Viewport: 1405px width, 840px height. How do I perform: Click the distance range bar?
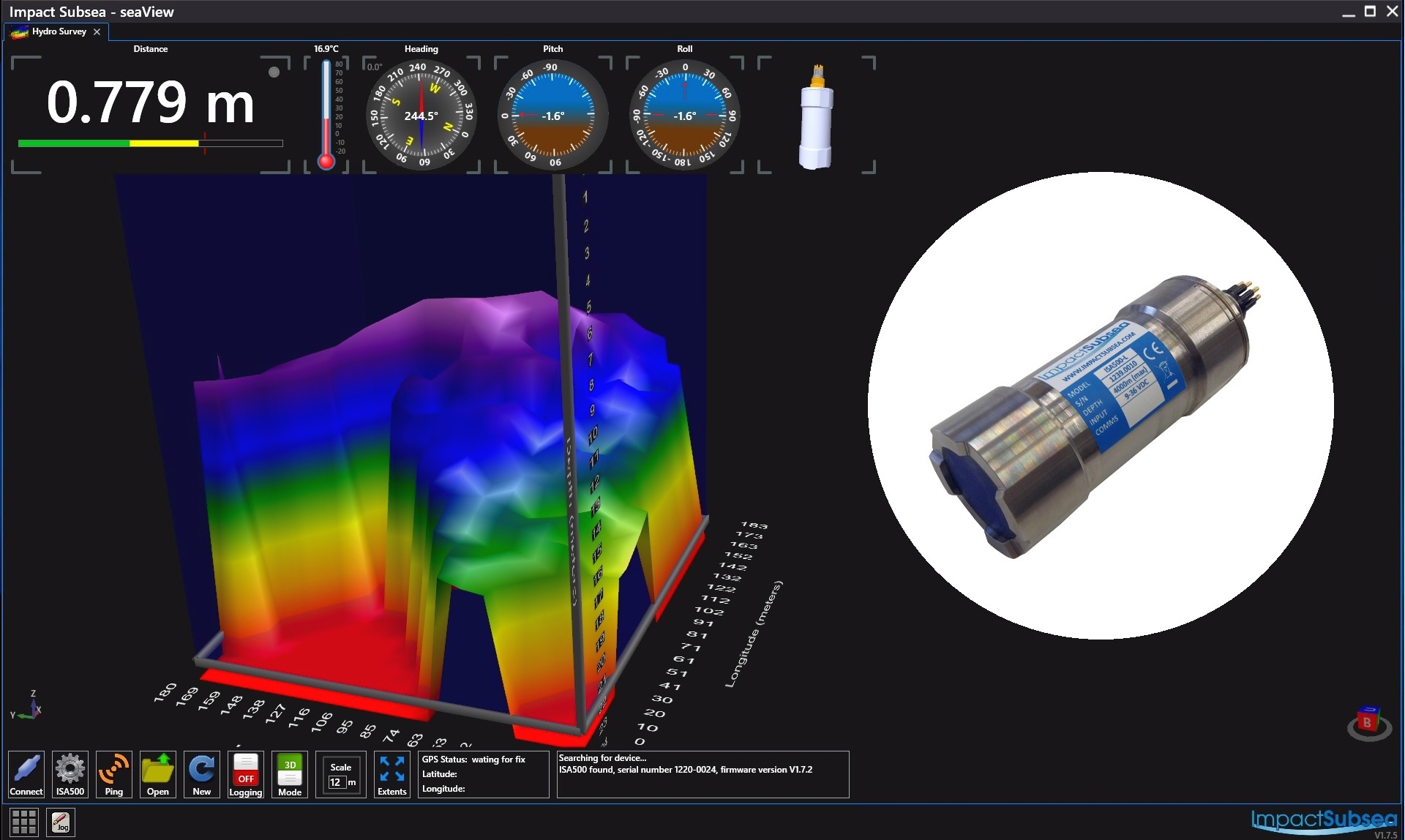151,143
